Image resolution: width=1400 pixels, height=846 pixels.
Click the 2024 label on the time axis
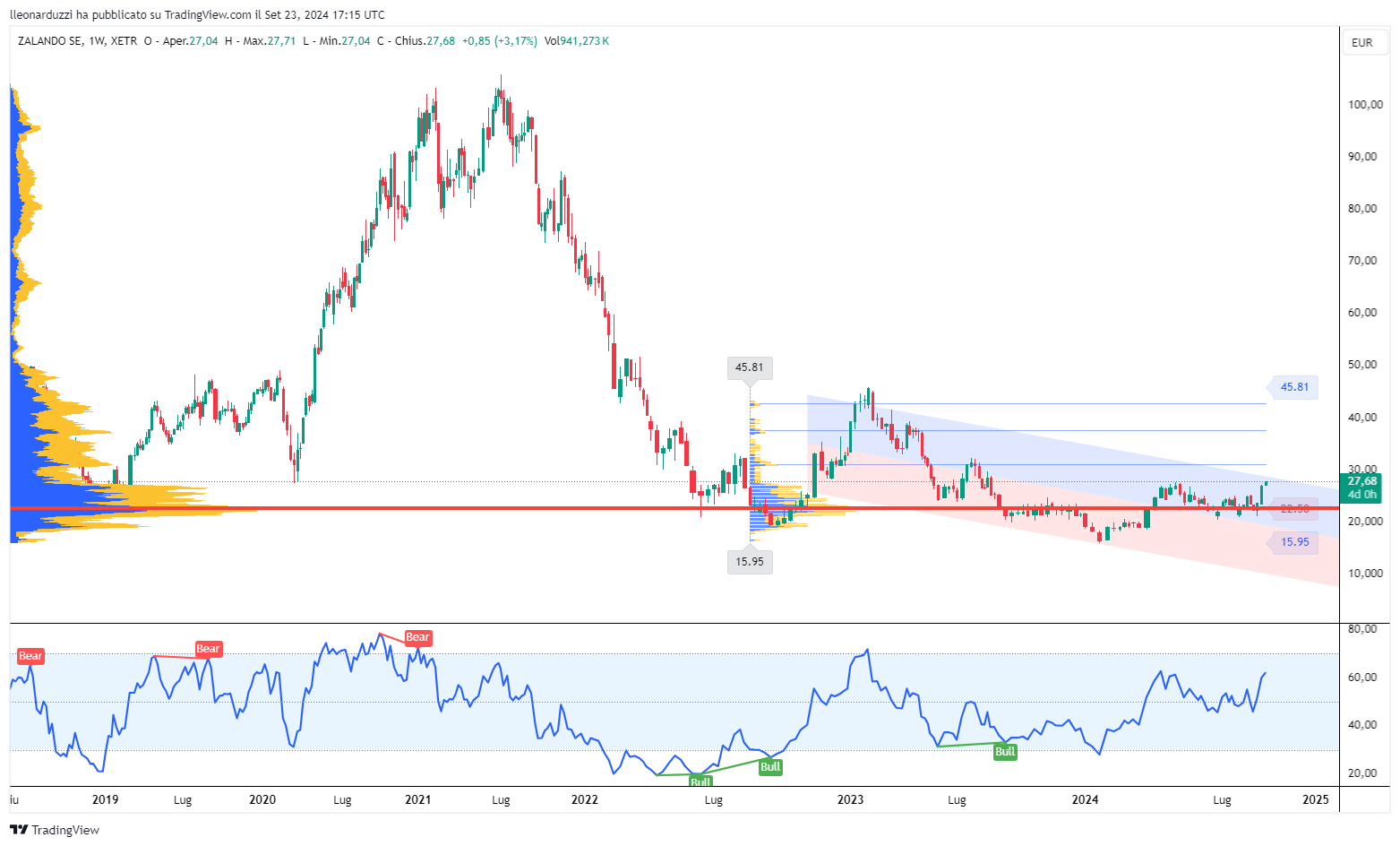1086,799
